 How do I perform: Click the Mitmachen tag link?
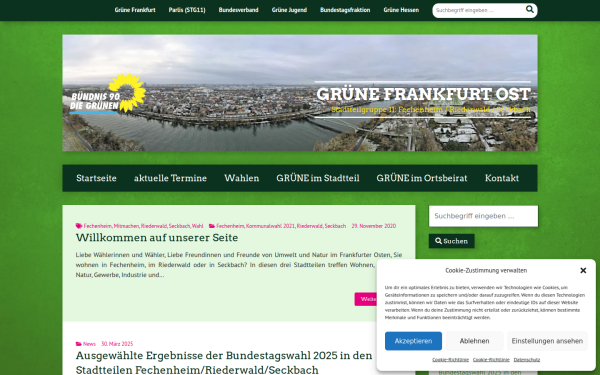tap(126, 226)
